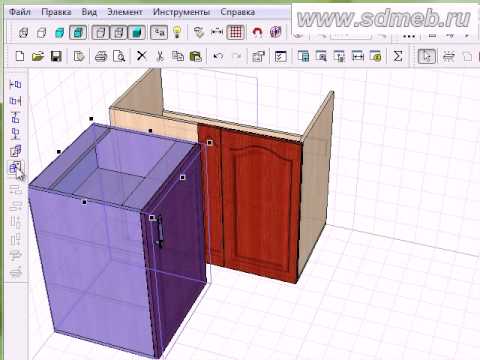Activate the selection pointer mode button

tap(426, 56)
